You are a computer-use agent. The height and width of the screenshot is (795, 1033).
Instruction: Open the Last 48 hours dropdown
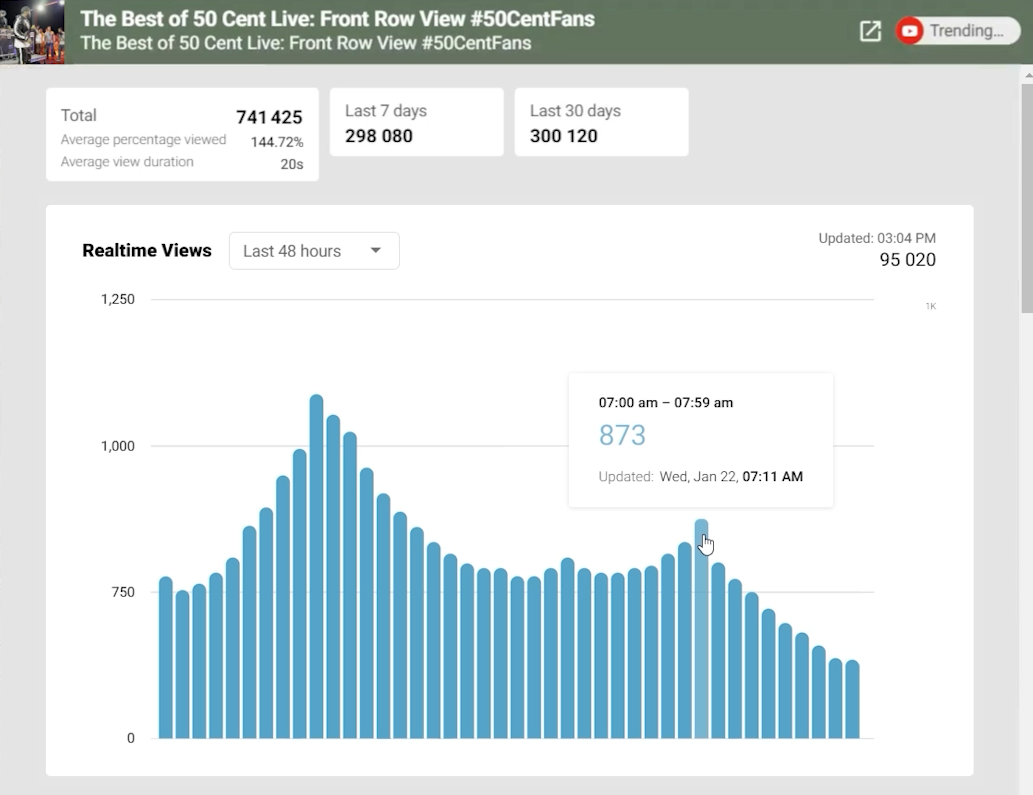coord(313,251)
